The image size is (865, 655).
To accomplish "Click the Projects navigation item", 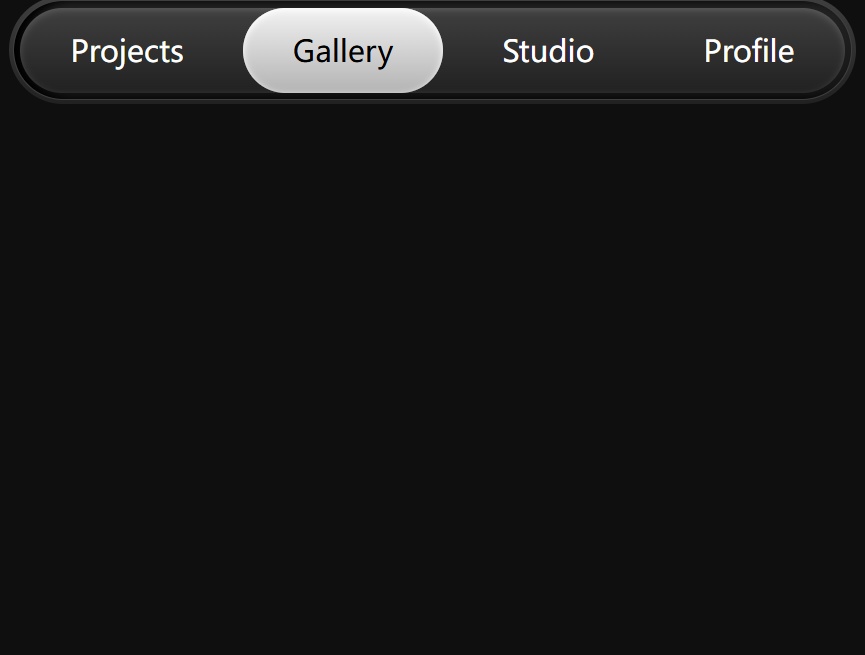I will pos(127,51).
